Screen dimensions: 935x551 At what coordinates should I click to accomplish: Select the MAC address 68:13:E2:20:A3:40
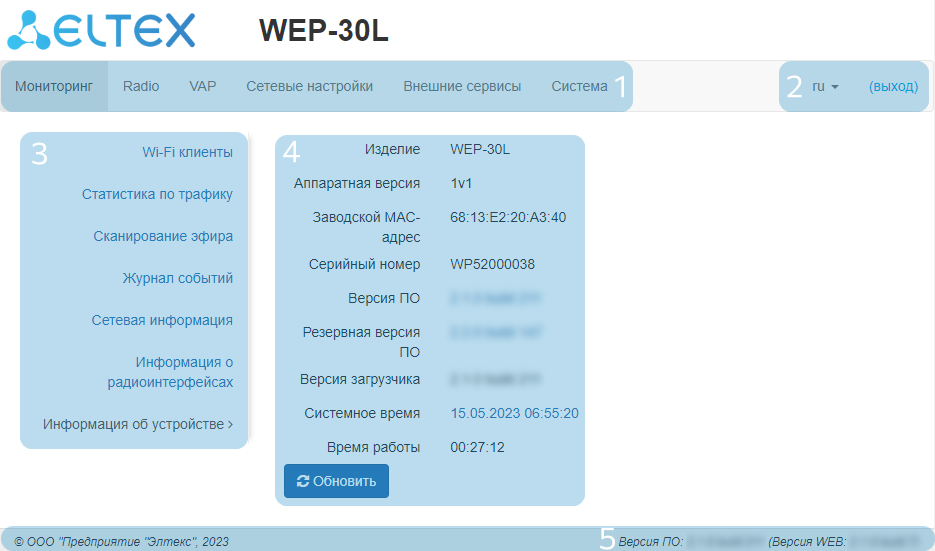pyautogui.click(x=508, y=217)
